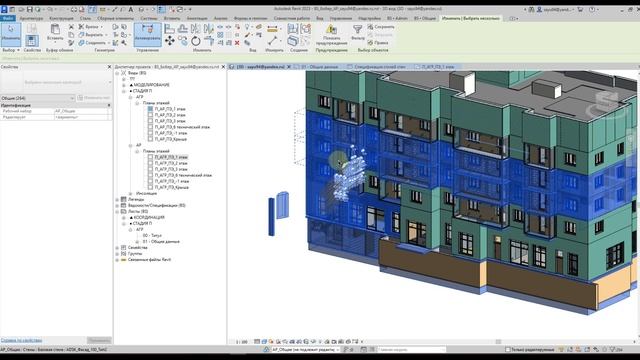Select the Copy tool in Изменить panel

click(183, 40)
